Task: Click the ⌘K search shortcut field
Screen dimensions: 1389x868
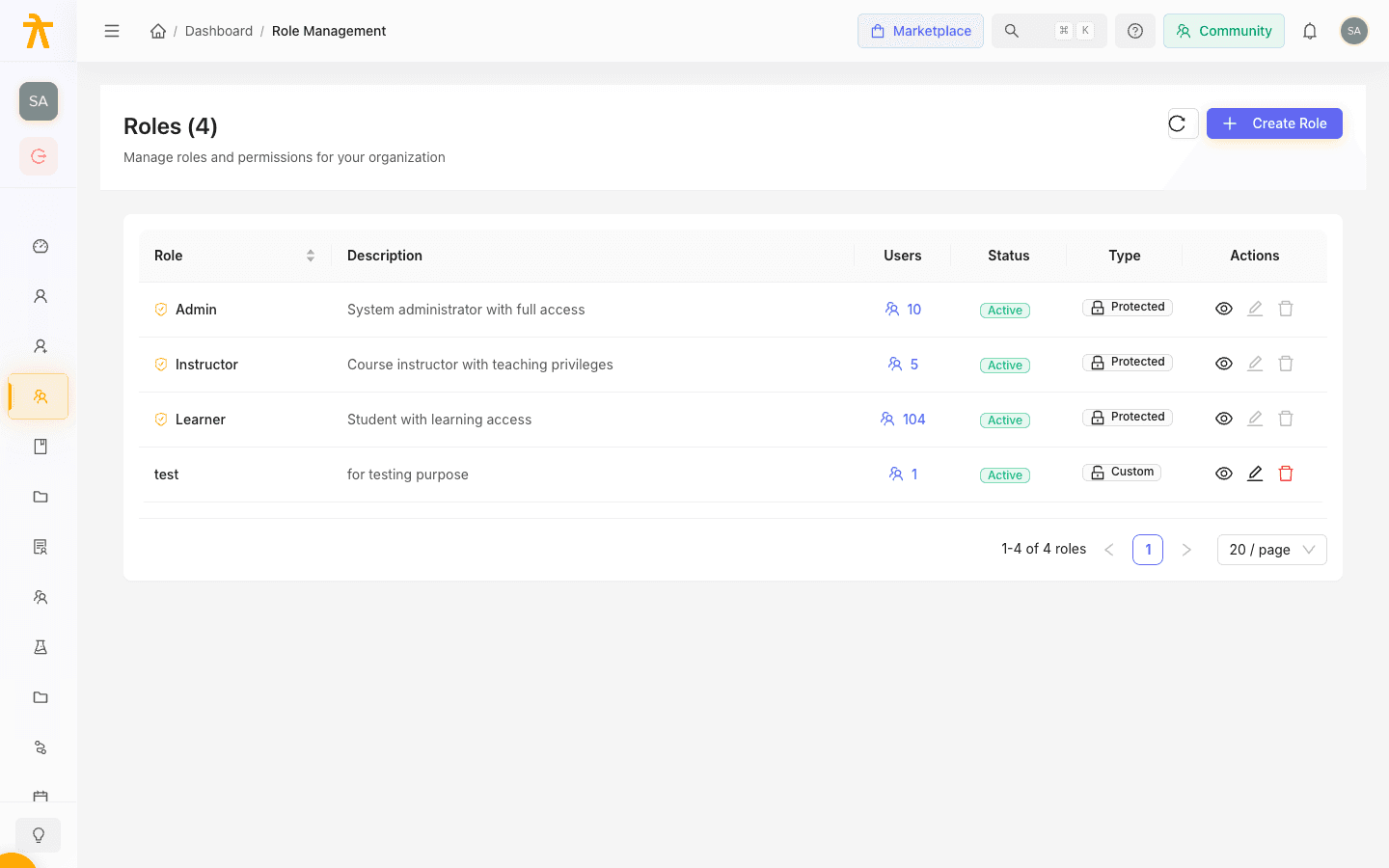Action: (1049, 31)
